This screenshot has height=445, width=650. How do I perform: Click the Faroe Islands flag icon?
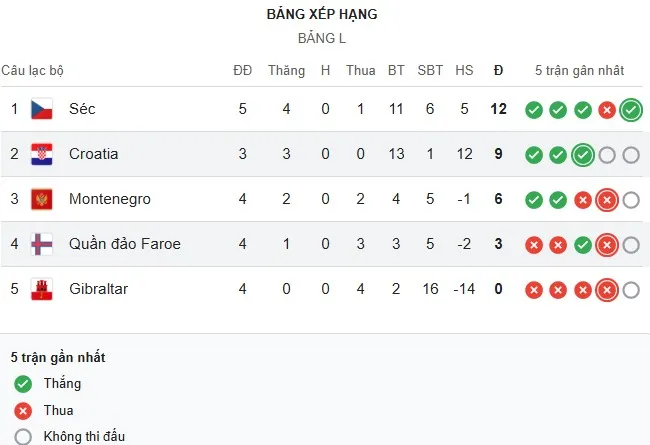(x=41, y=244)
